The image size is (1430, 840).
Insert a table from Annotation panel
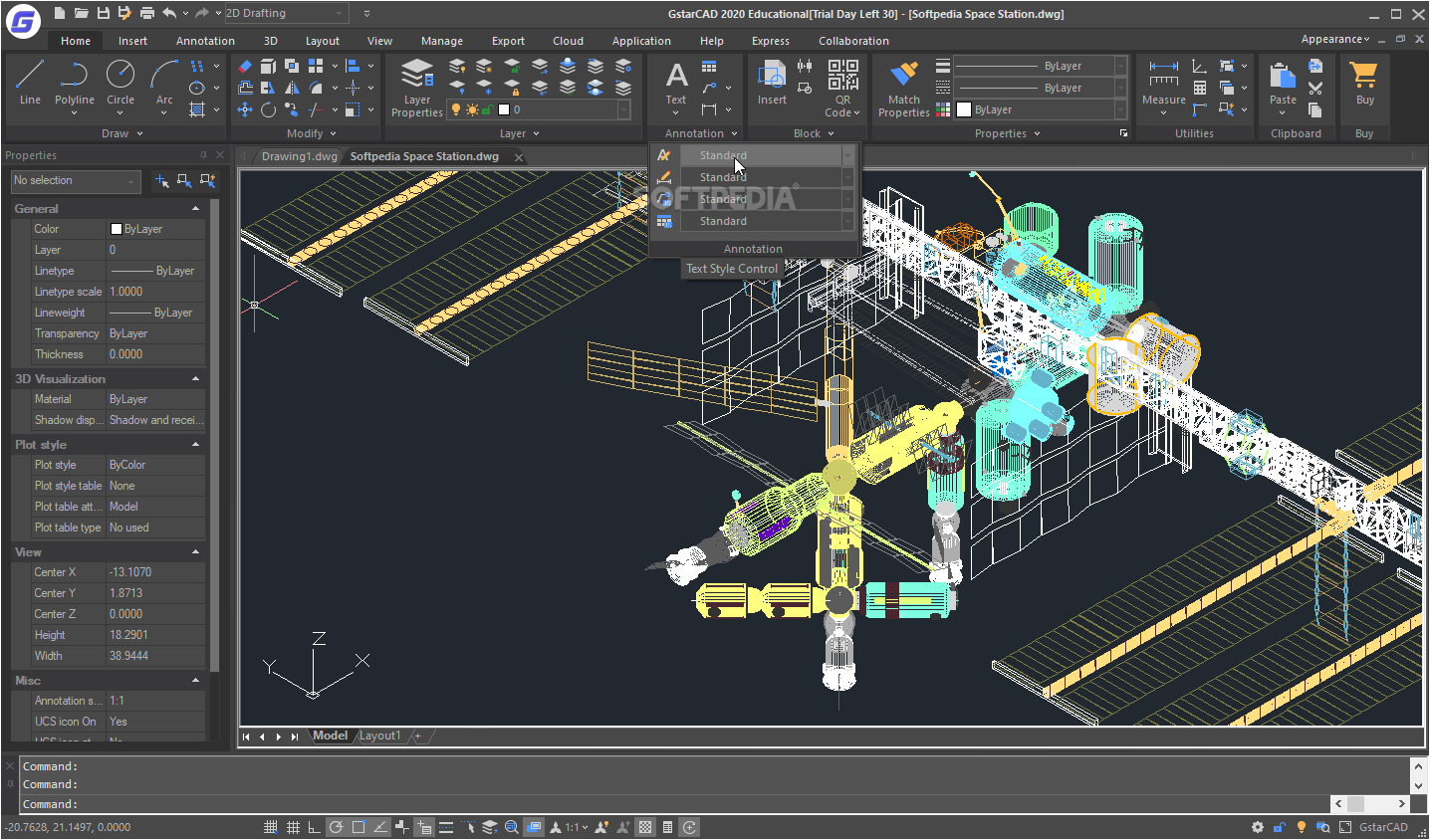click(x=709, y=67)
